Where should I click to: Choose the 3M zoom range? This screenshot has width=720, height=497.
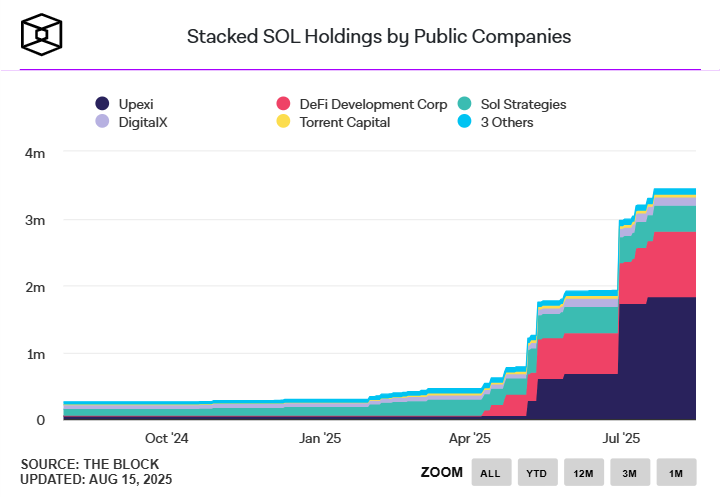(630, 472)
